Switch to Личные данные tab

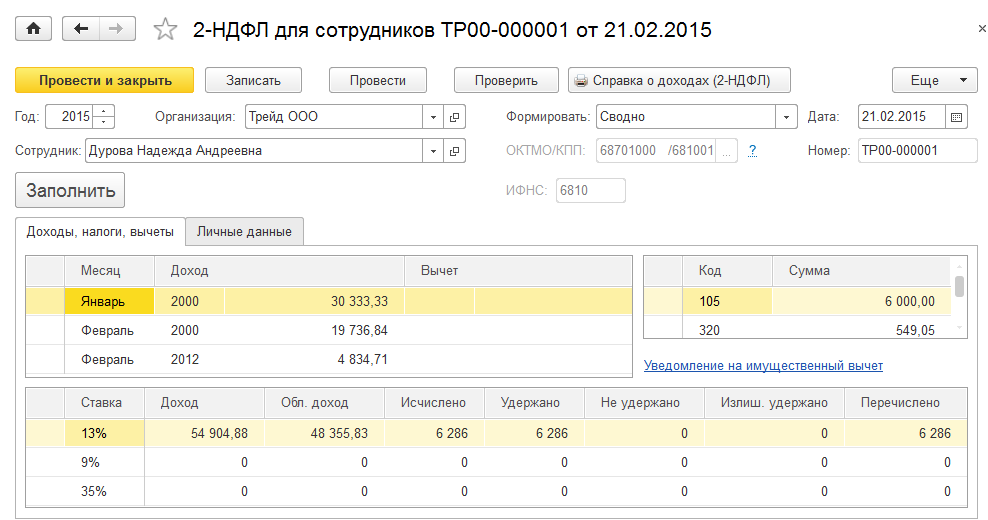coord(244,231)
